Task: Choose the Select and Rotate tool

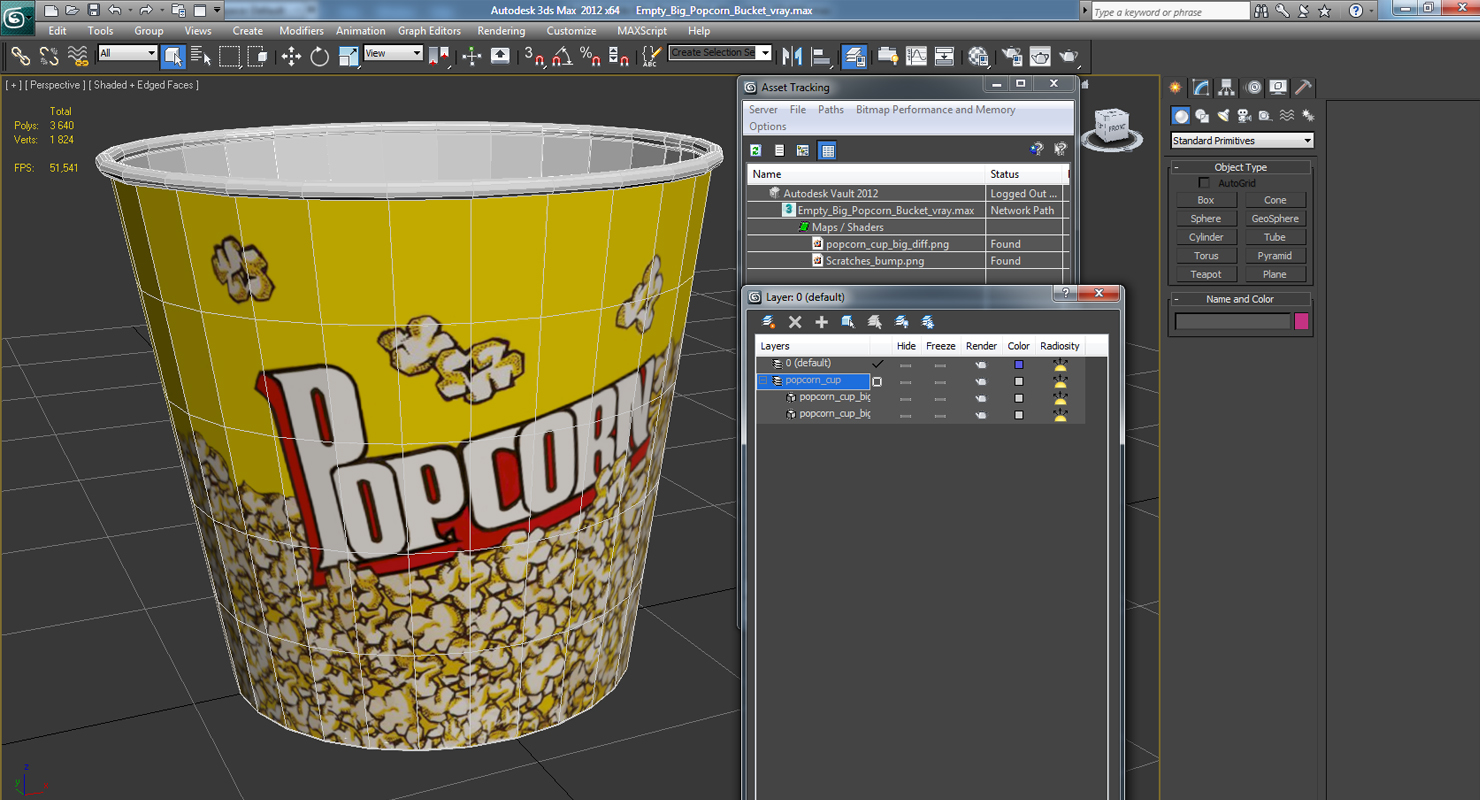Action: click(319, 56)
